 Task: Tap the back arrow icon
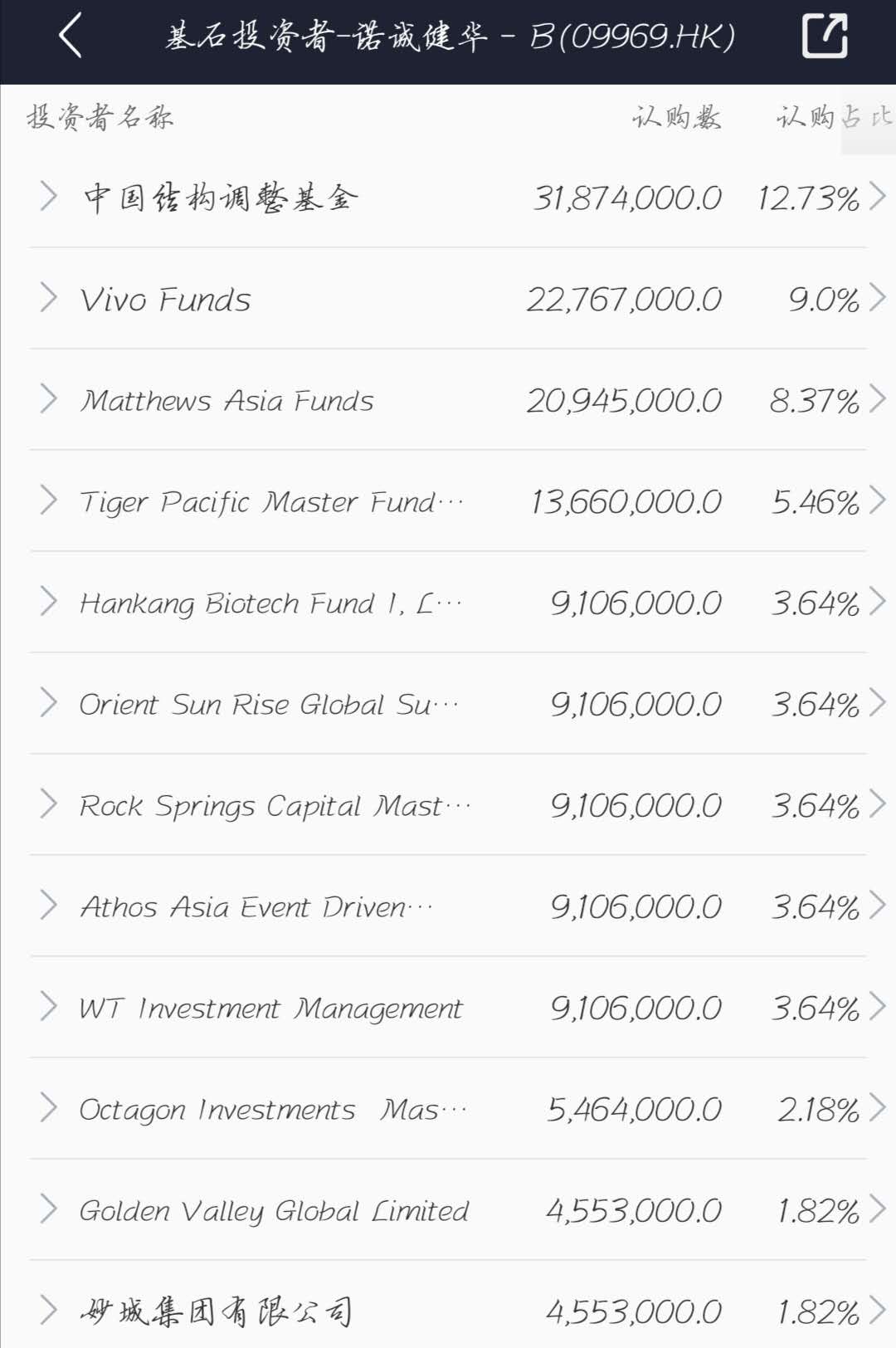point(71,36)
